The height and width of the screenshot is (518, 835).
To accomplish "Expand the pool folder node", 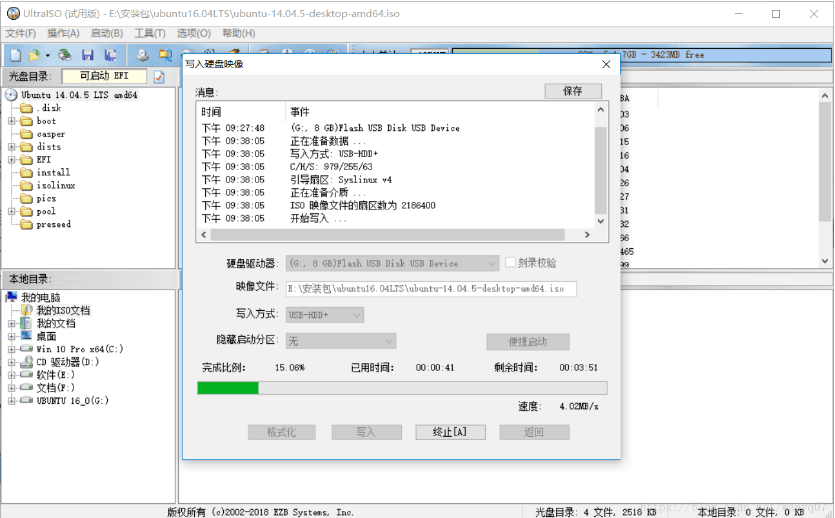I will pyautogui.click(x=11, y=211).
